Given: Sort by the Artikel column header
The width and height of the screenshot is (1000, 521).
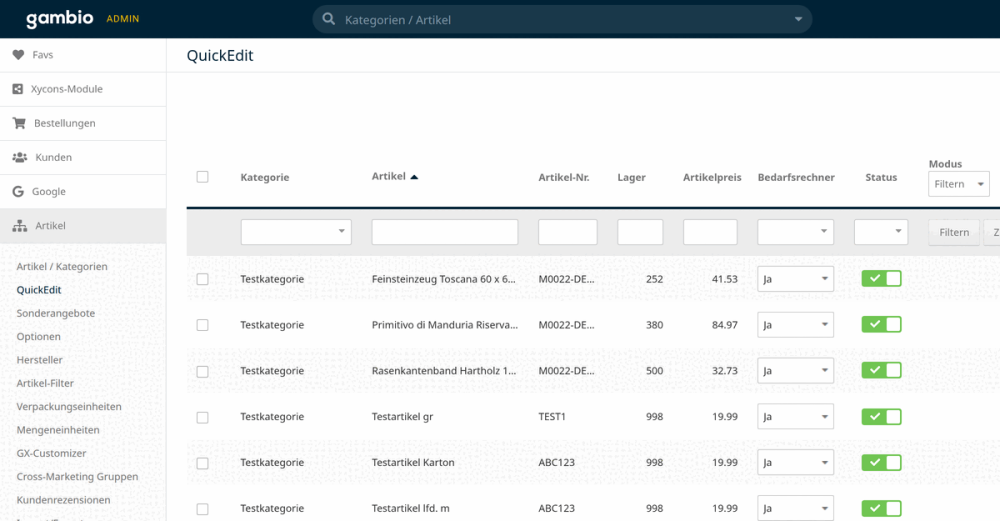Looking at the screenshot, I should [388, 176].
